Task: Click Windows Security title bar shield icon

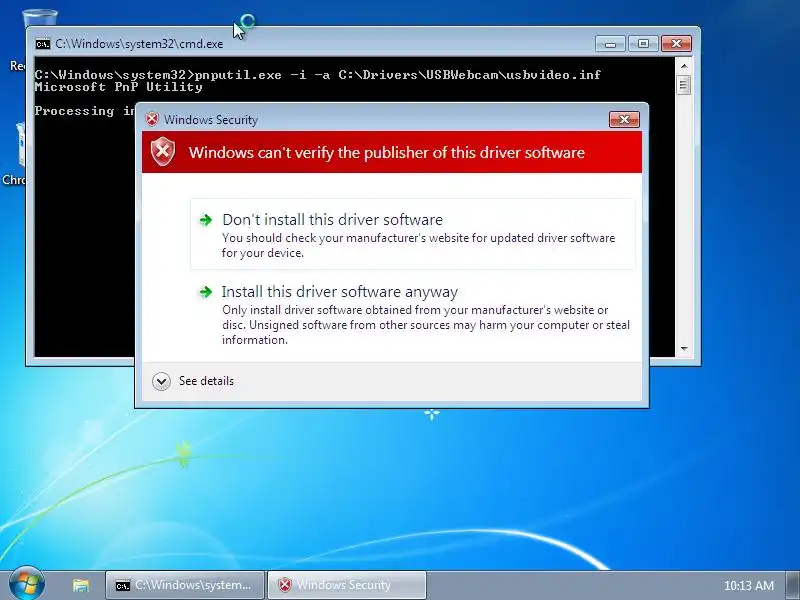Action: 152,119
